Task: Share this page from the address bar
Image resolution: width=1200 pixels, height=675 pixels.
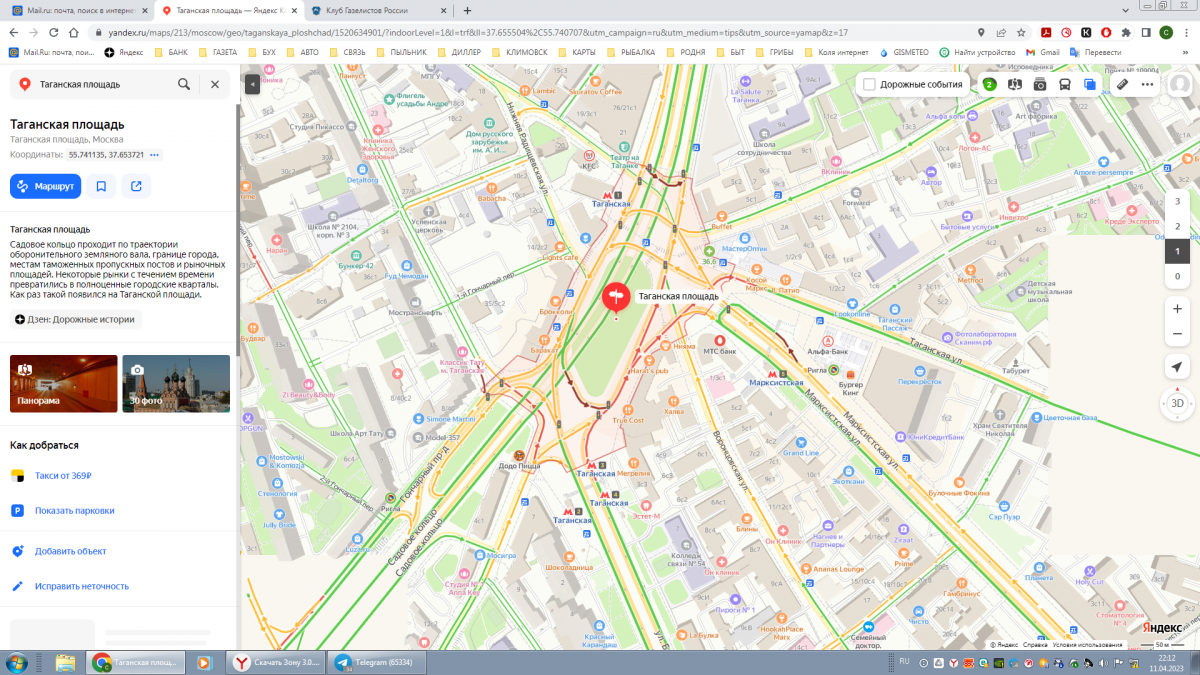Action: (1001, 32)
